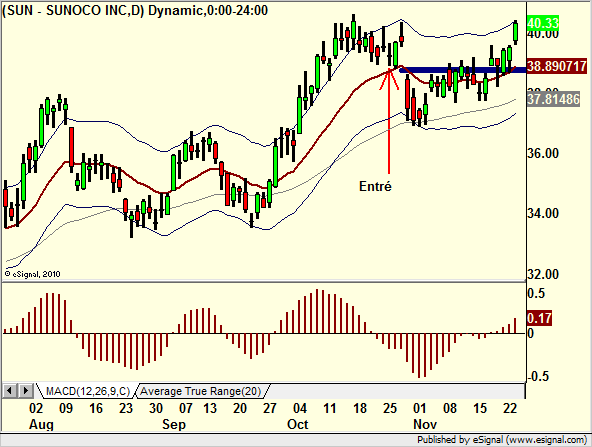Click the 25 date label on time axis
592x447 pixels.
(390, 408)
